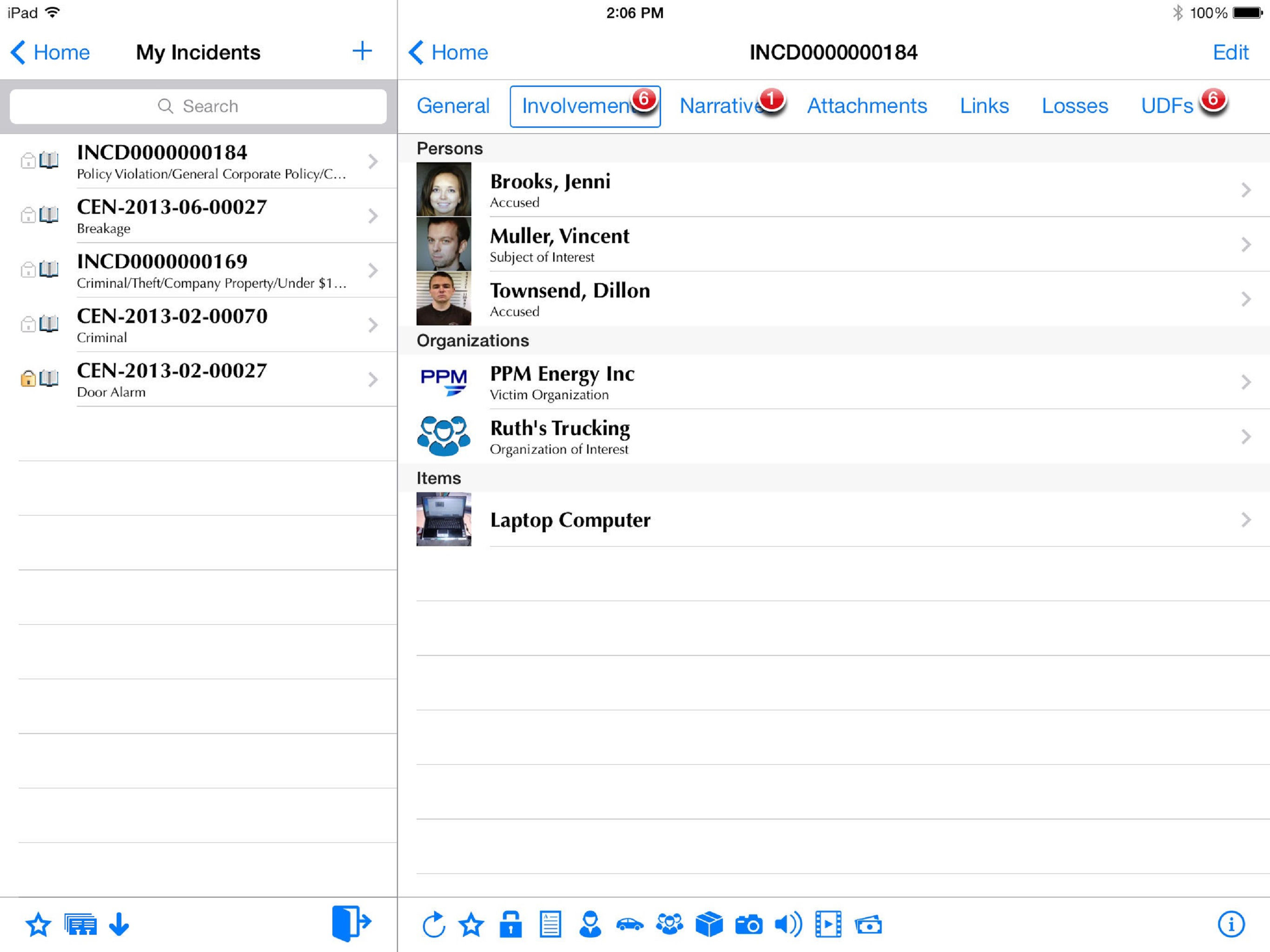Tap the speaker audio icon
Viewport: 1270px width, 952px height.
pos(788,925)
